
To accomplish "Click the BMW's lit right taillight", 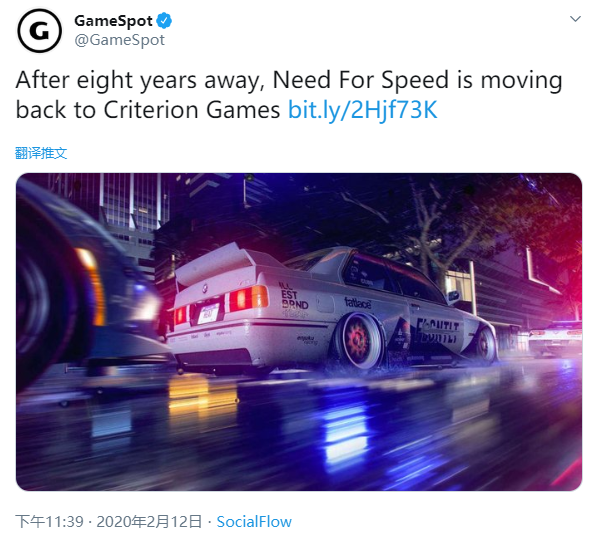I will 247,298.
